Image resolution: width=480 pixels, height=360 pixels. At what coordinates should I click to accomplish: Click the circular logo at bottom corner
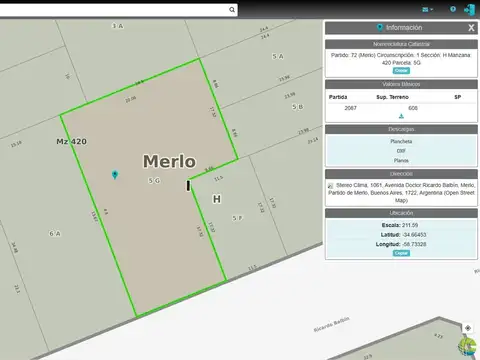[x=468, y=347]
